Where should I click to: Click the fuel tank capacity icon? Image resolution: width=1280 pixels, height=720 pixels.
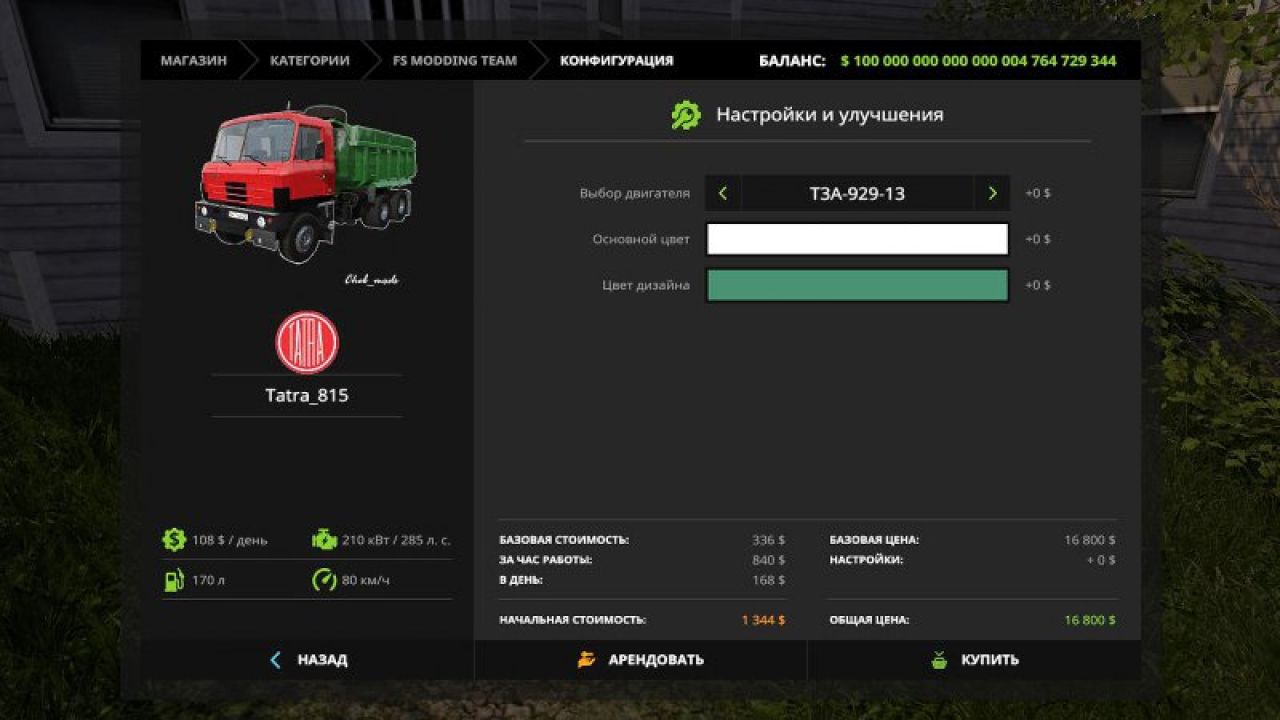click(174, 580)
